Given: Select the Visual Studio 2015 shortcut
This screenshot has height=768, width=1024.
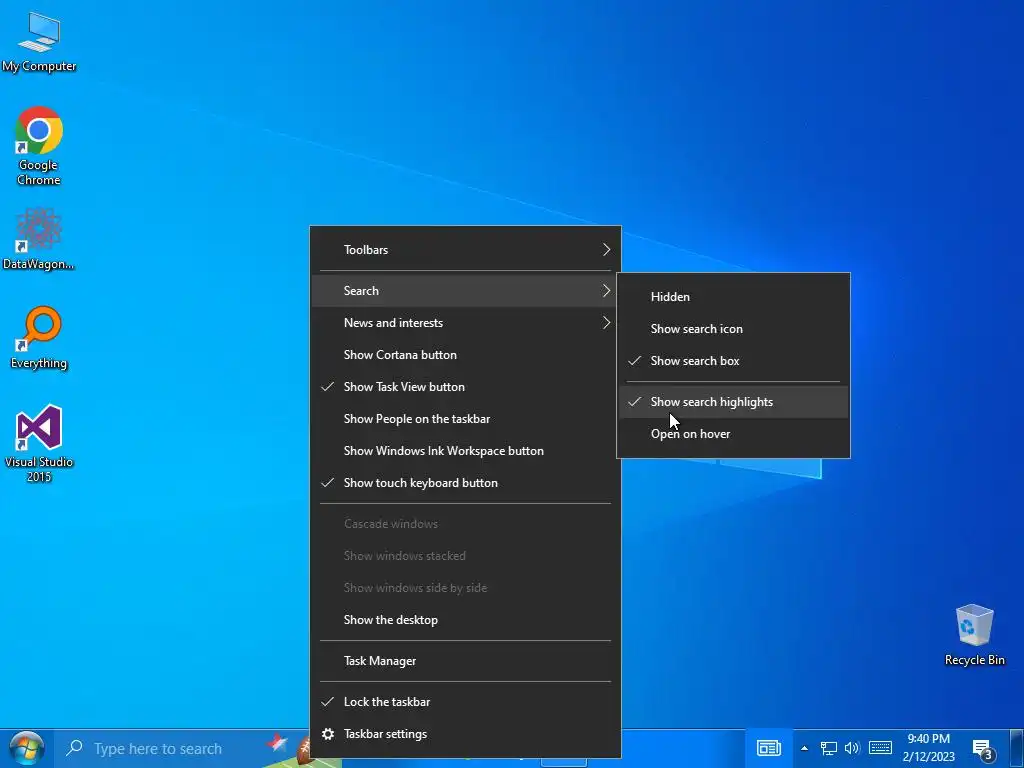Looking at the screenshot, I should [39, 443].
